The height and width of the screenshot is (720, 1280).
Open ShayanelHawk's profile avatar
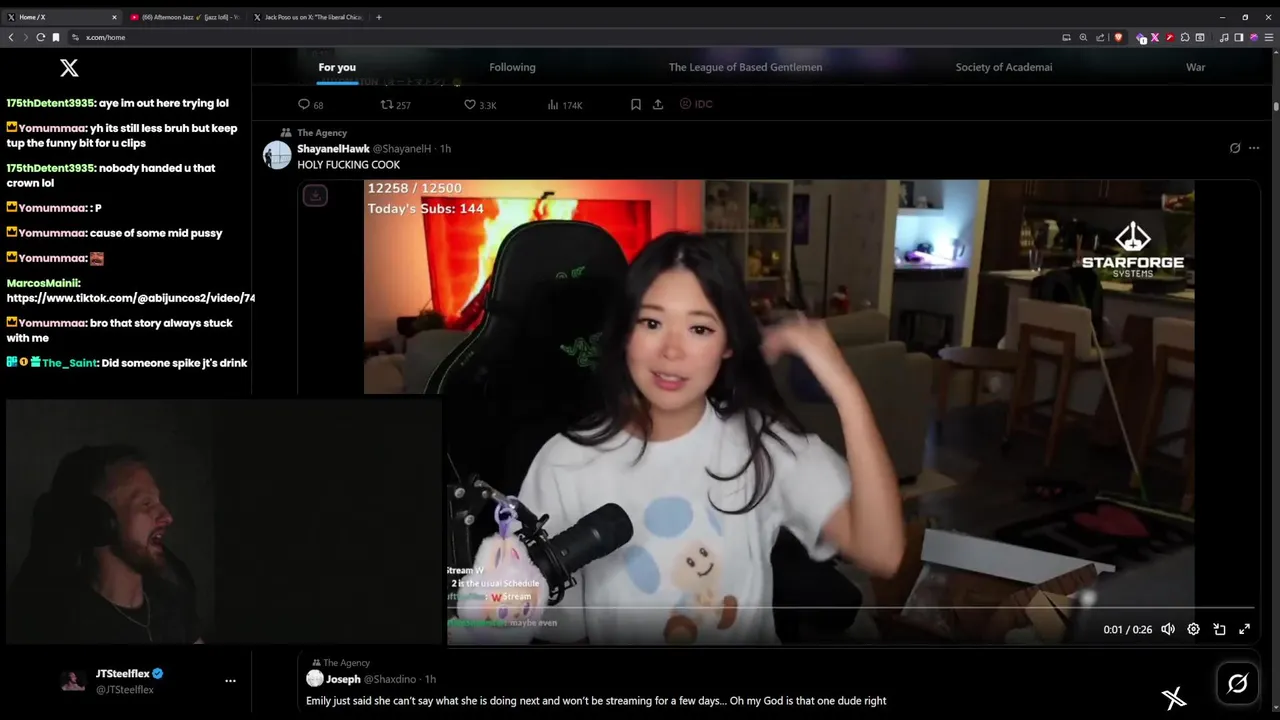[x=277, y=155]
